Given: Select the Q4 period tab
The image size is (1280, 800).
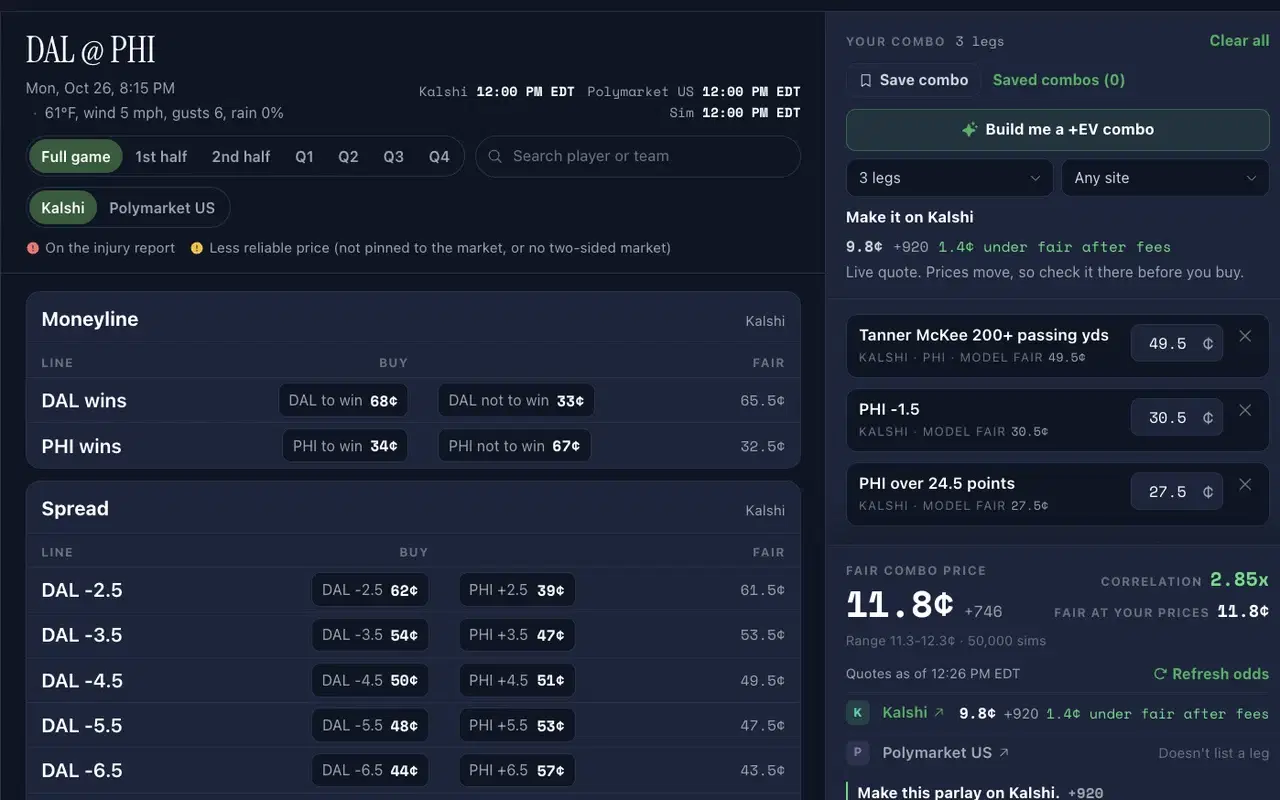Looking at the screenshot, I should click(x=439, y=157).
